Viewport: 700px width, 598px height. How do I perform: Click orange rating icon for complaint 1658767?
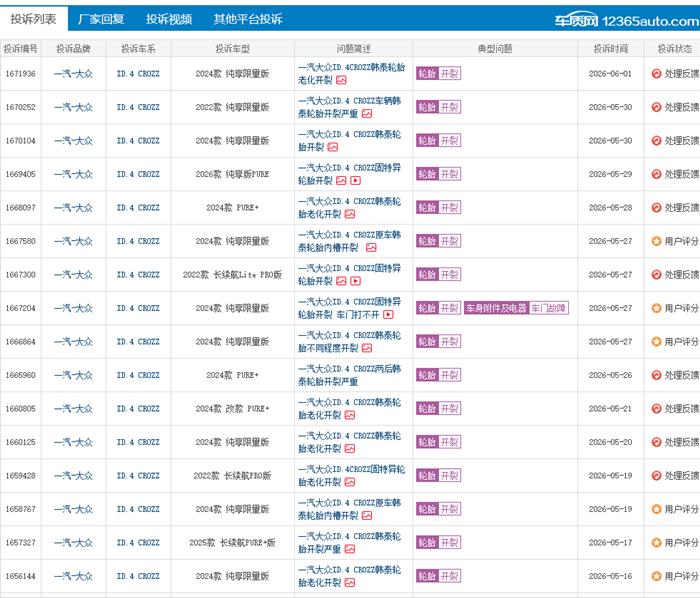tap(656, 509)
